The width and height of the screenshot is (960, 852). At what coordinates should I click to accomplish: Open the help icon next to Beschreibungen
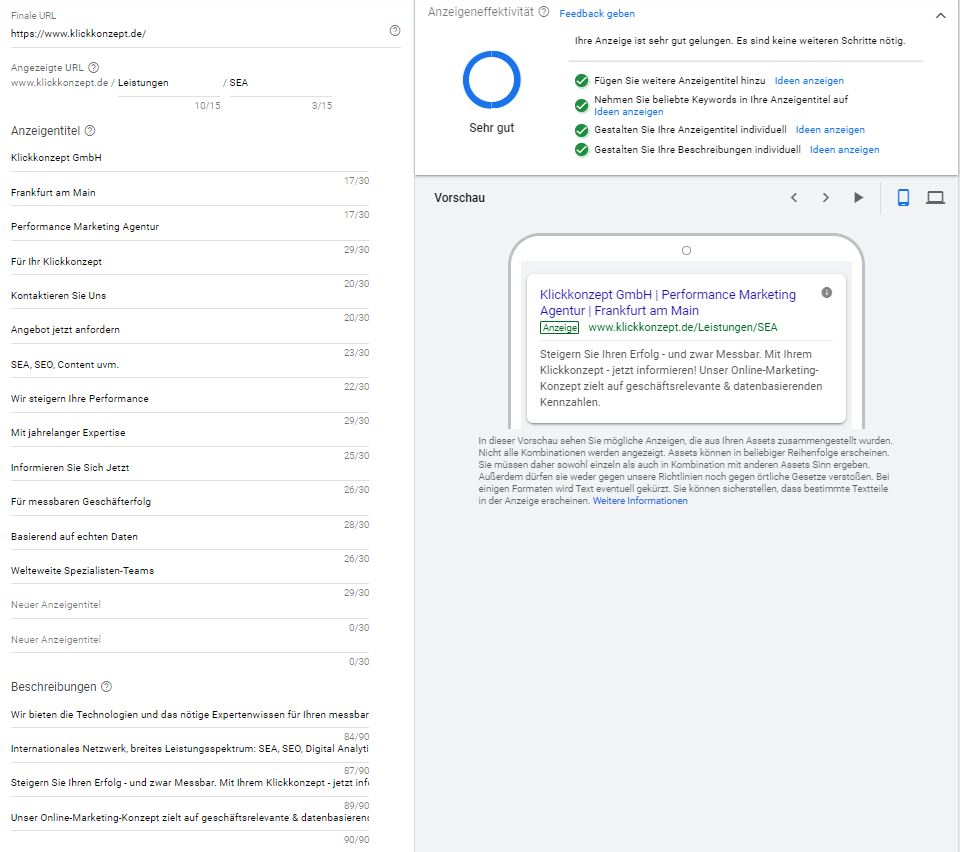click(107, 687)
